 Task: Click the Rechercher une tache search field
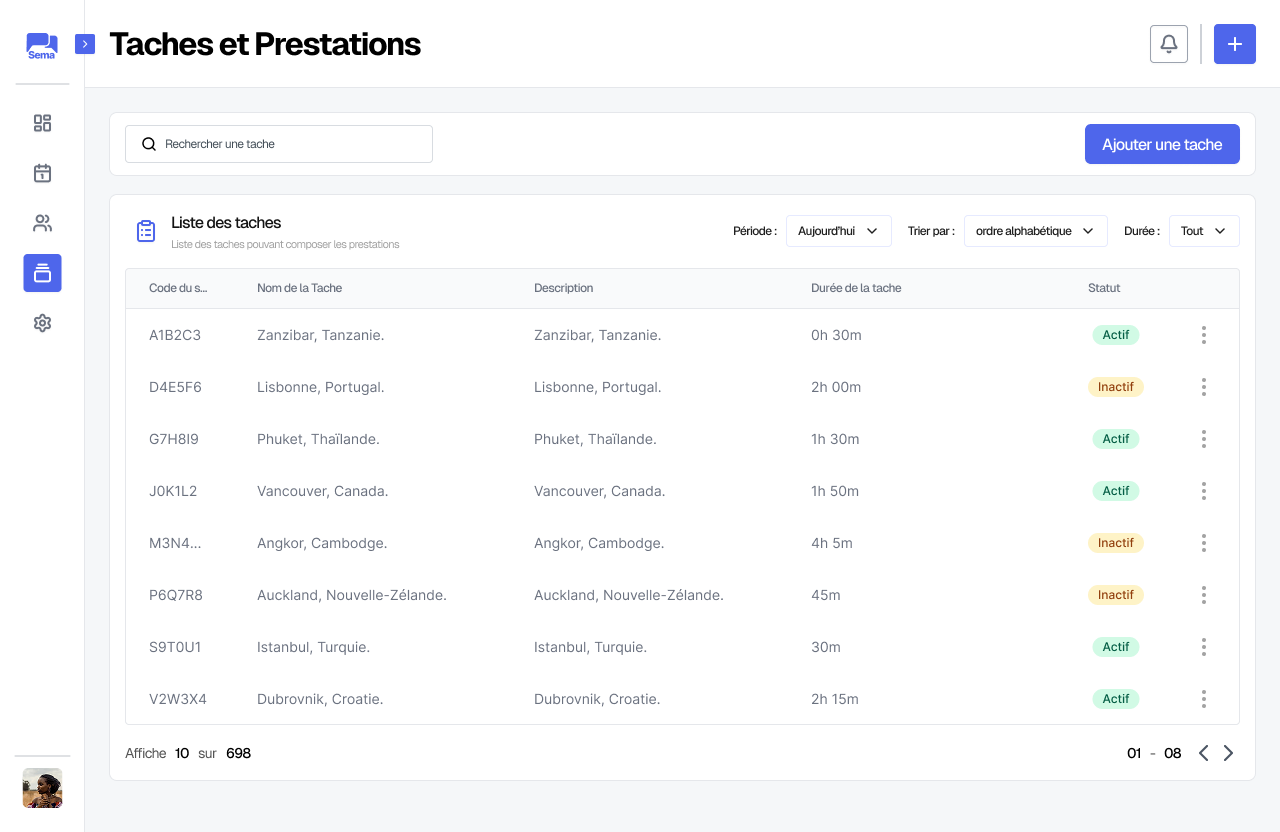[279, 144]
